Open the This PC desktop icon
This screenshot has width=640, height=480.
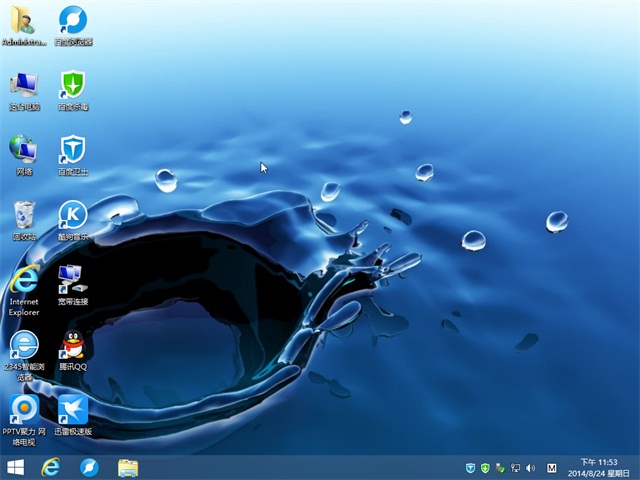(x=23, y=85)
